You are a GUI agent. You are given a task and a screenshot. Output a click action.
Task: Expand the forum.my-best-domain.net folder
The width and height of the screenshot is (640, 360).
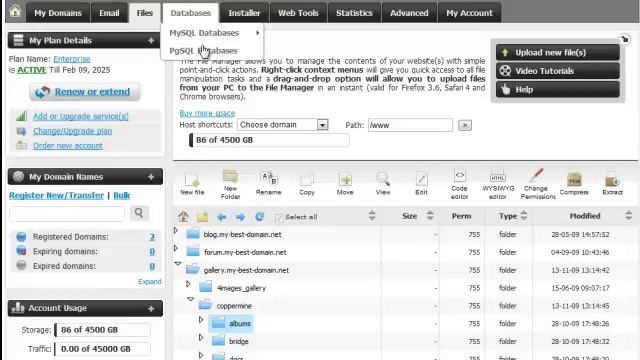pyautogui.click(x=176, y=248)
